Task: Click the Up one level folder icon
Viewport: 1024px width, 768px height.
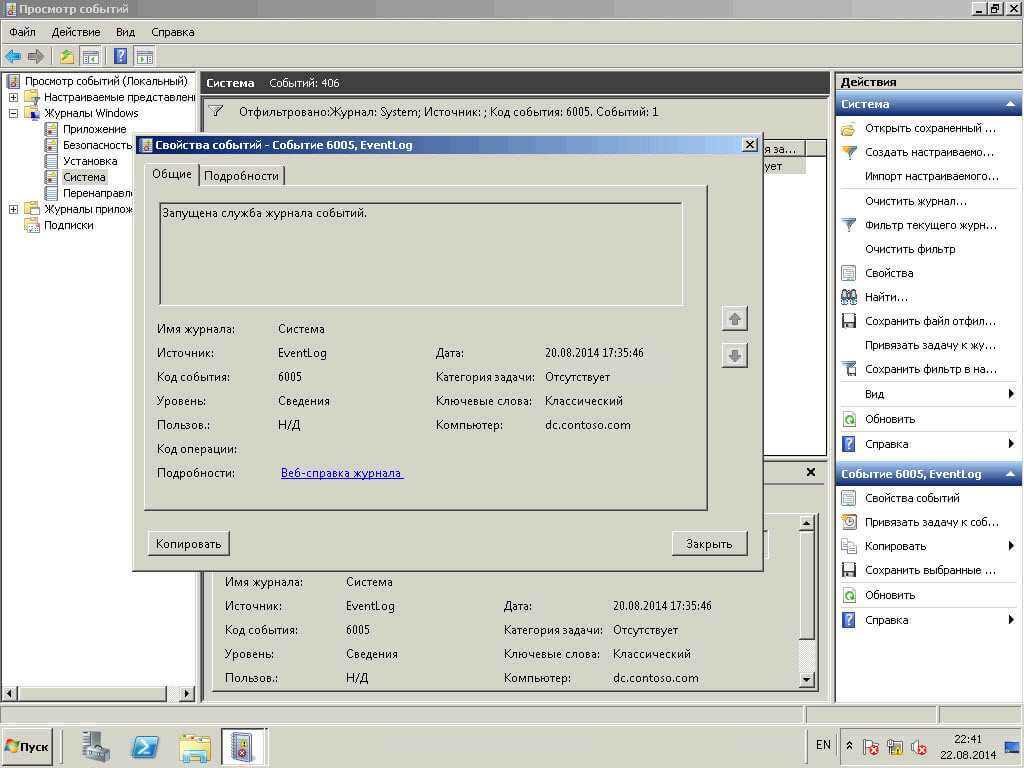Action: (66, 56)
